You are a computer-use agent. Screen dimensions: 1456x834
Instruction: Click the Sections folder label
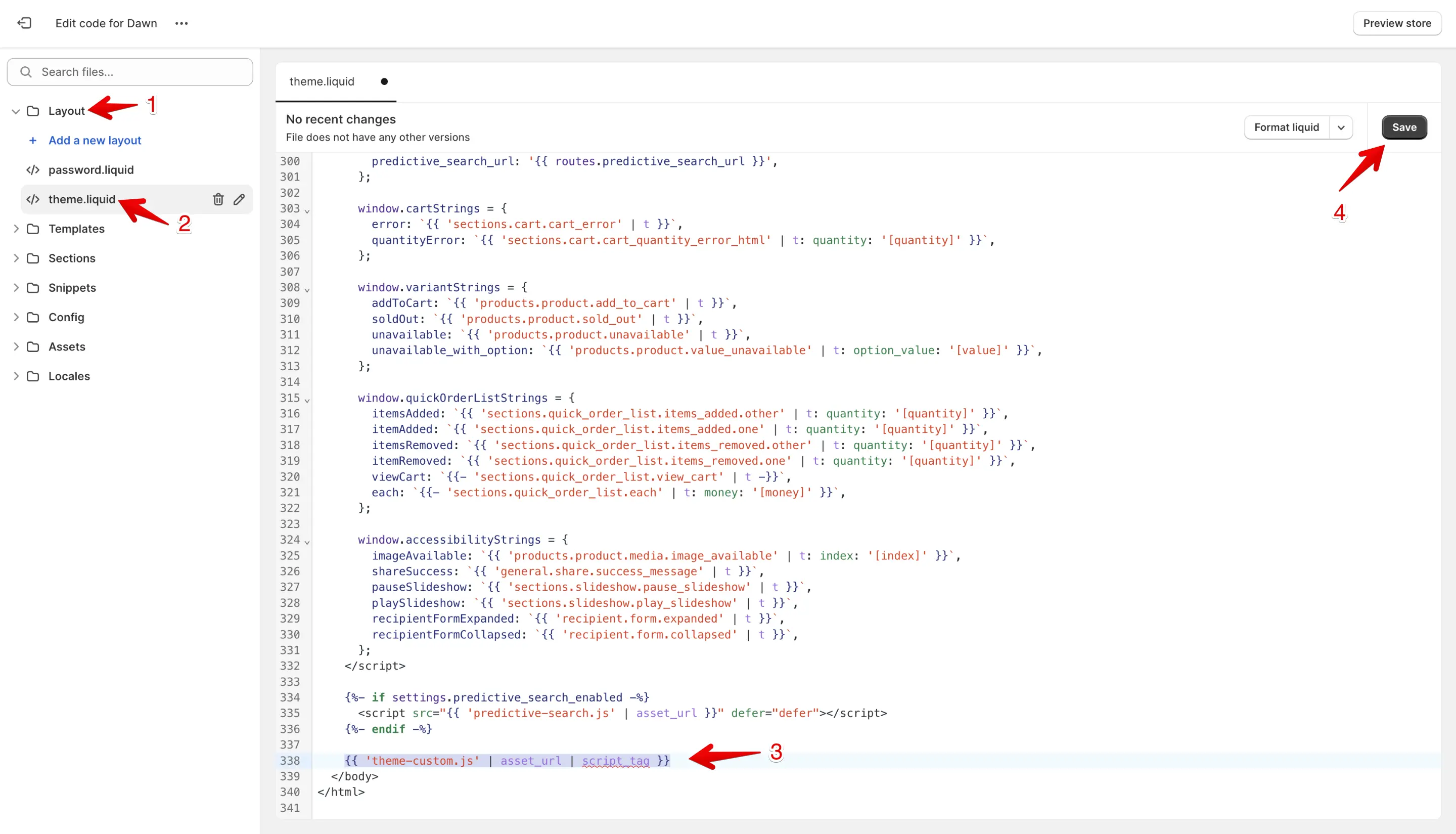[x=72, y=258]
